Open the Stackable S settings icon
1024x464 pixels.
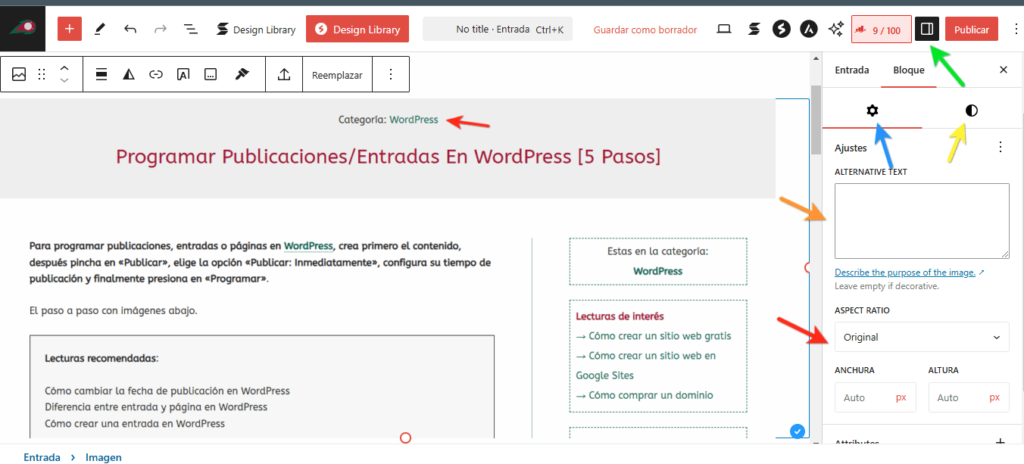coord(754,29)
